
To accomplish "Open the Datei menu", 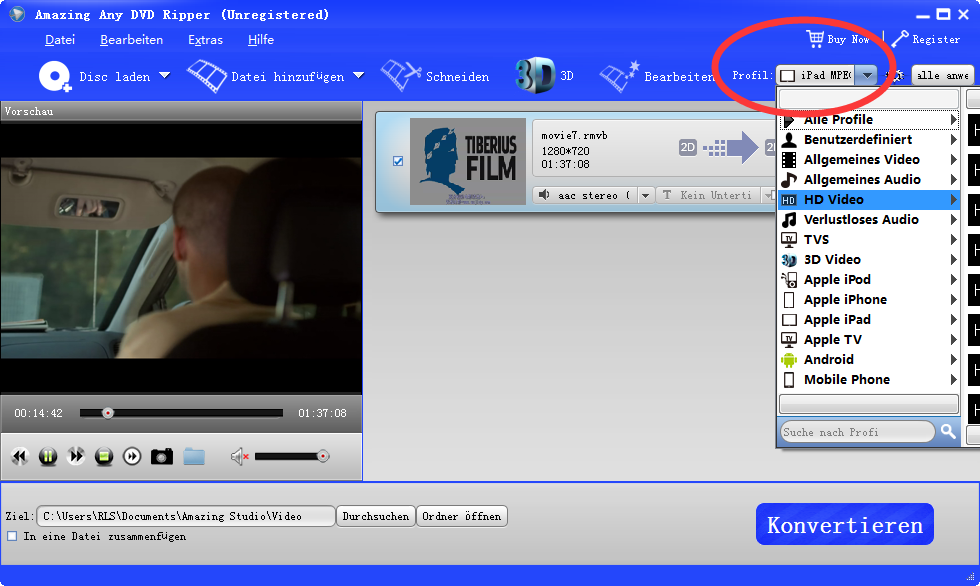I will click(60, 39).
